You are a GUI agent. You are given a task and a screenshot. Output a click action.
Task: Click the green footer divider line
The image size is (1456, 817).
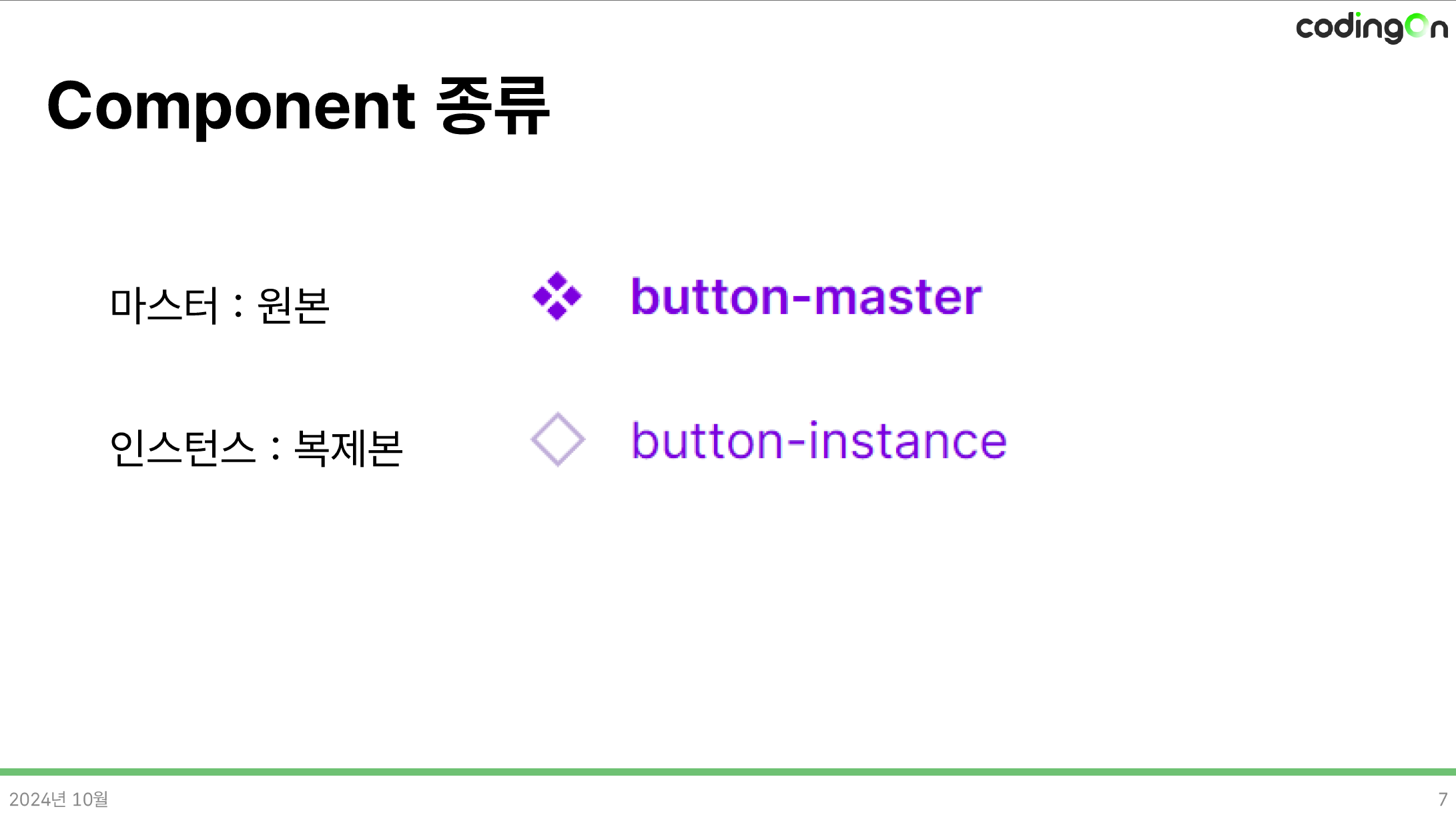[x=728, y=772]
